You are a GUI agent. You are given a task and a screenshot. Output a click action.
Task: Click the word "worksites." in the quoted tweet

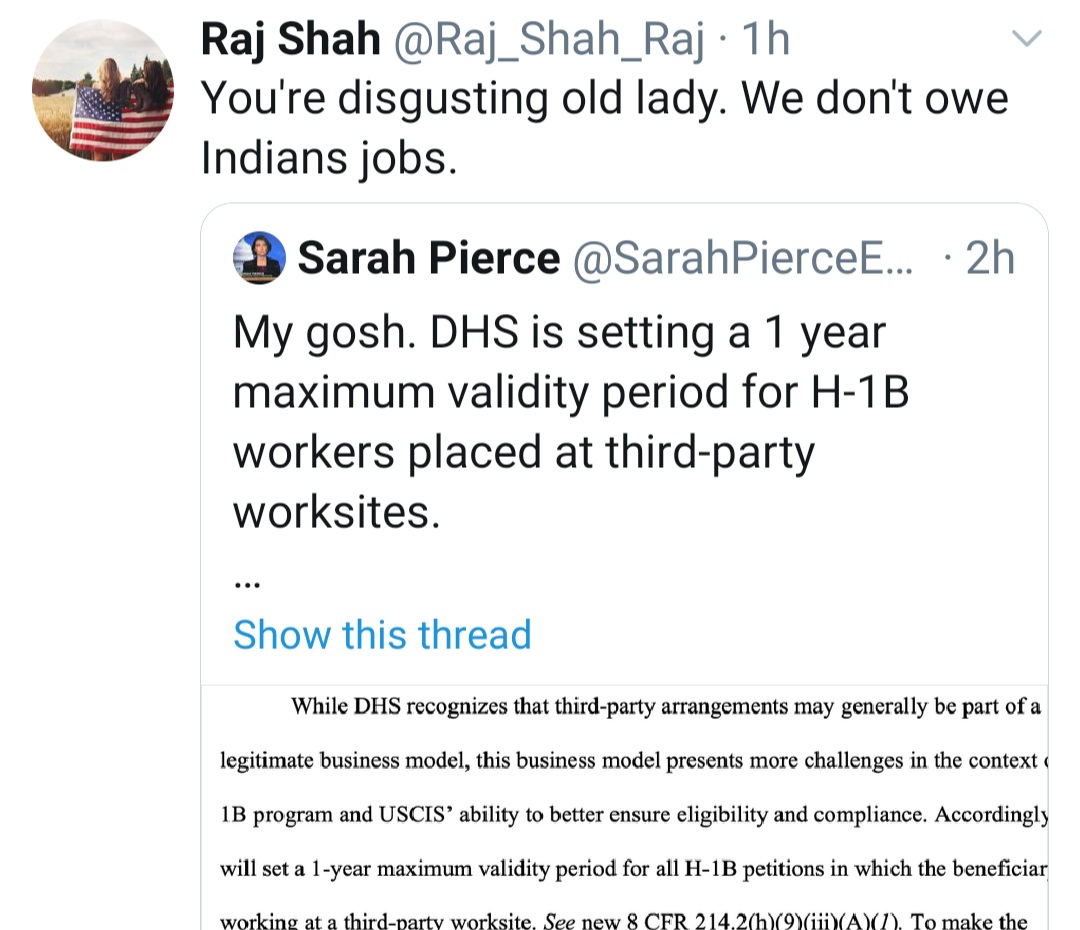pos(336,512)
